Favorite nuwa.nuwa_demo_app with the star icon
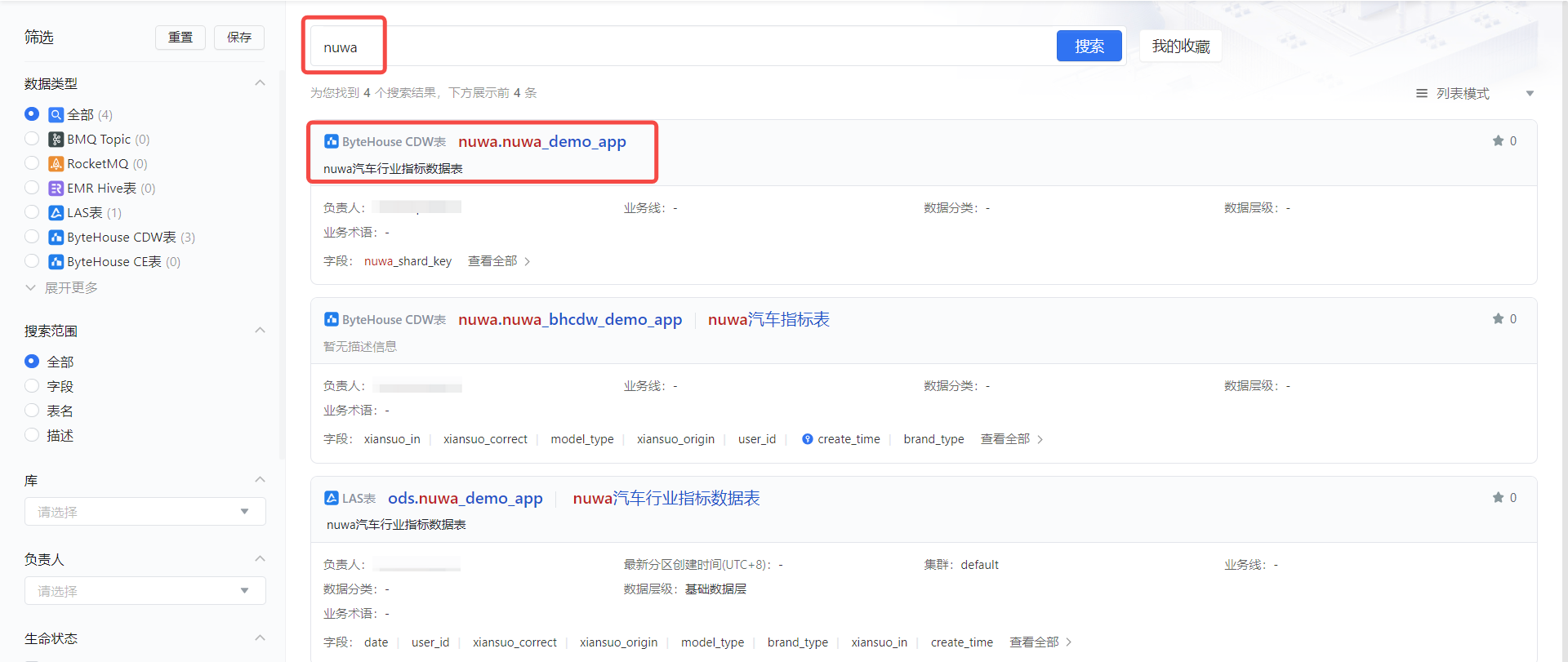Screen dimensions: 1568x662 click(x=1498, y=141)
